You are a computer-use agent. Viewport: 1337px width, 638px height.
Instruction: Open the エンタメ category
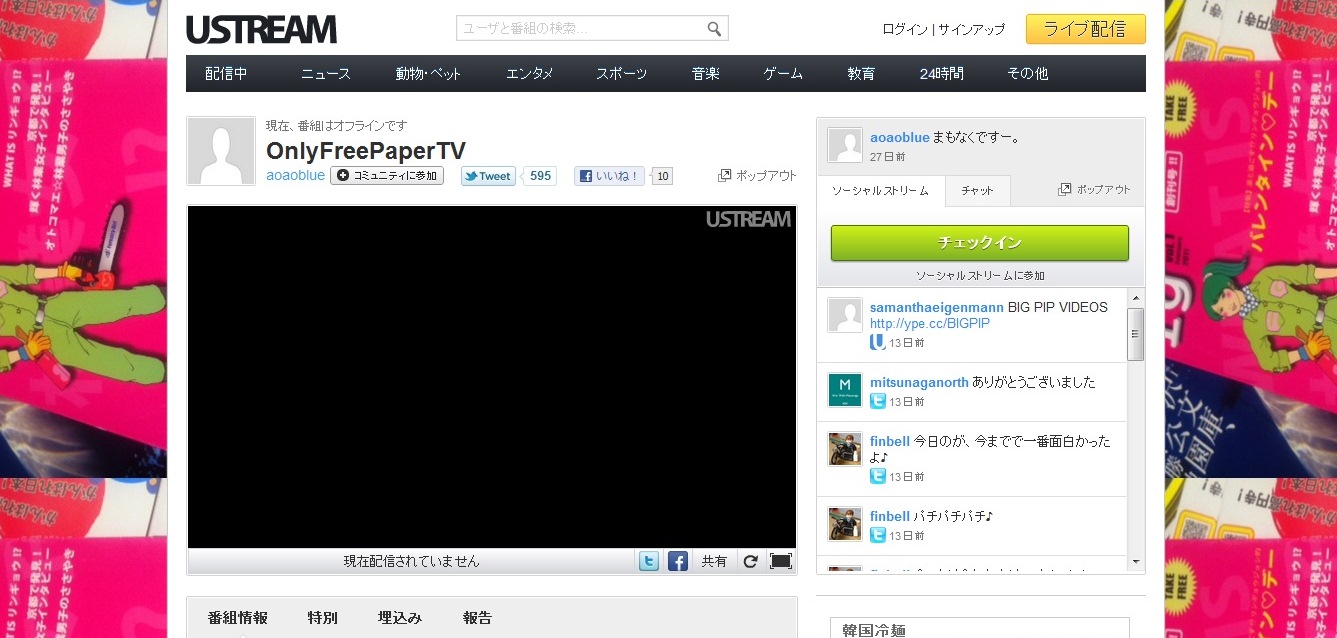pyautogui.click(x=529, y=73)
